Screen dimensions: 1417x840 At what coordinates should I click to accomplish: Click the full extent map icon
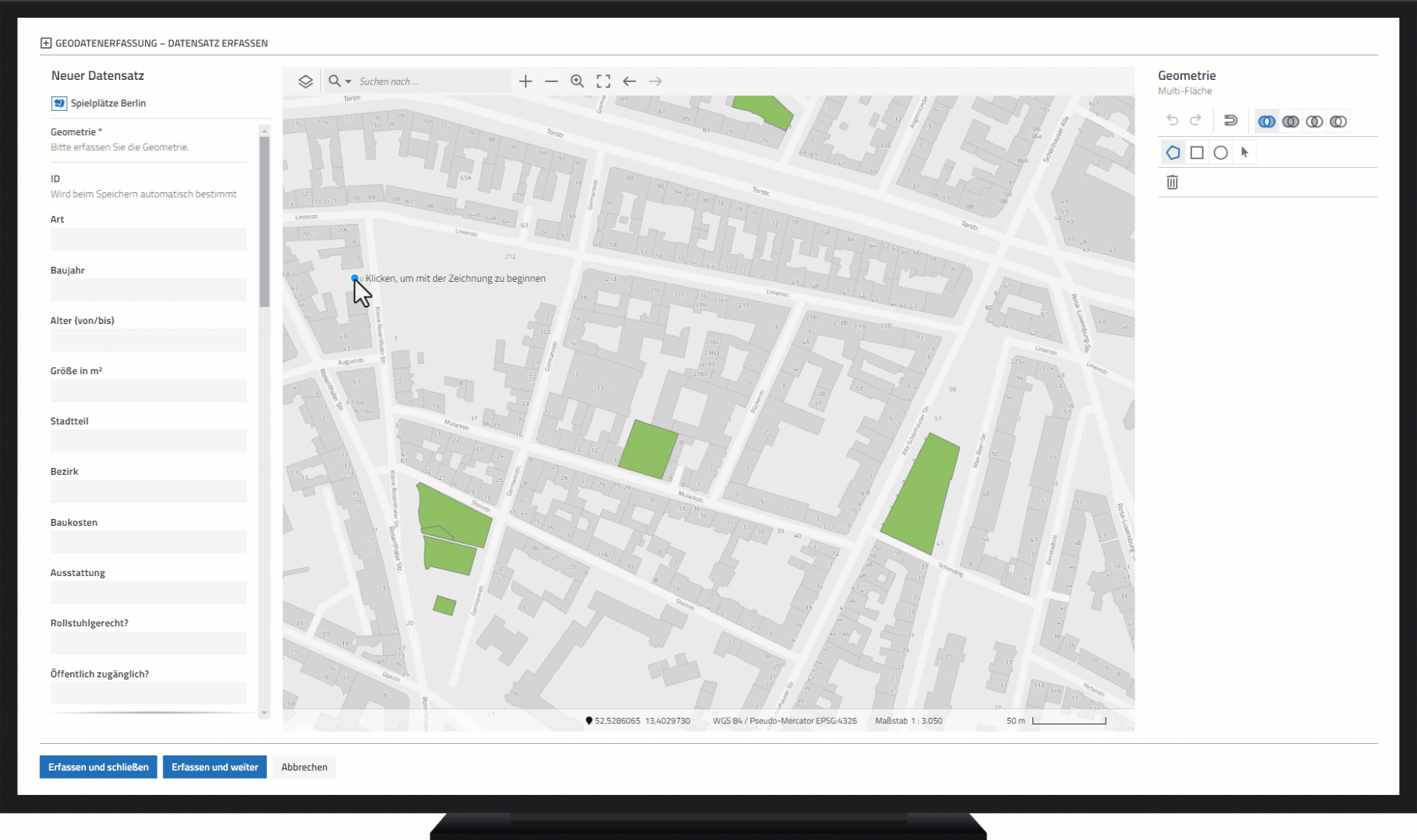pos(603,81)
